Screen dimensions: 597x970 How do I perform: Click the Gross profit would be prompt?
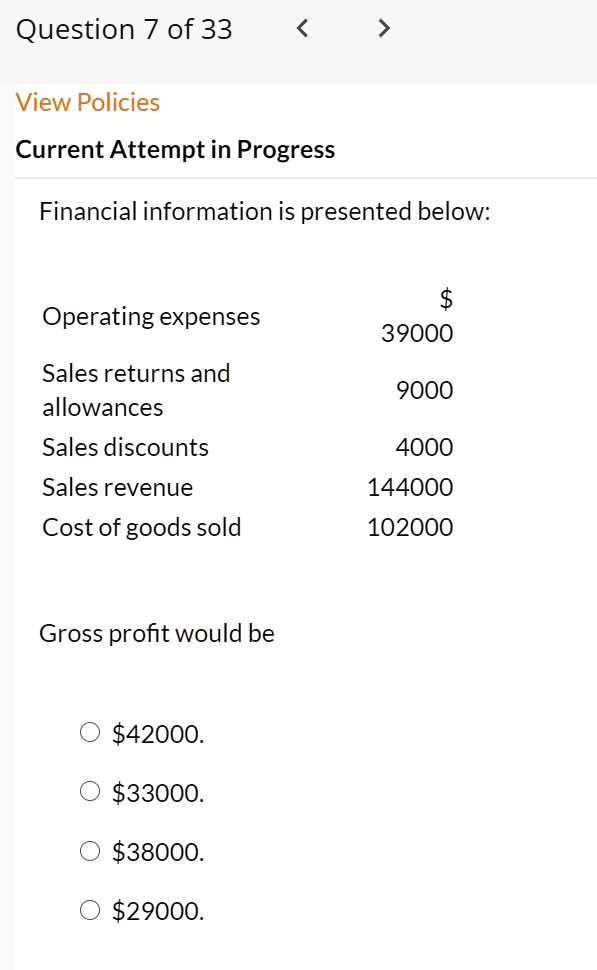[x=157, y=633]
